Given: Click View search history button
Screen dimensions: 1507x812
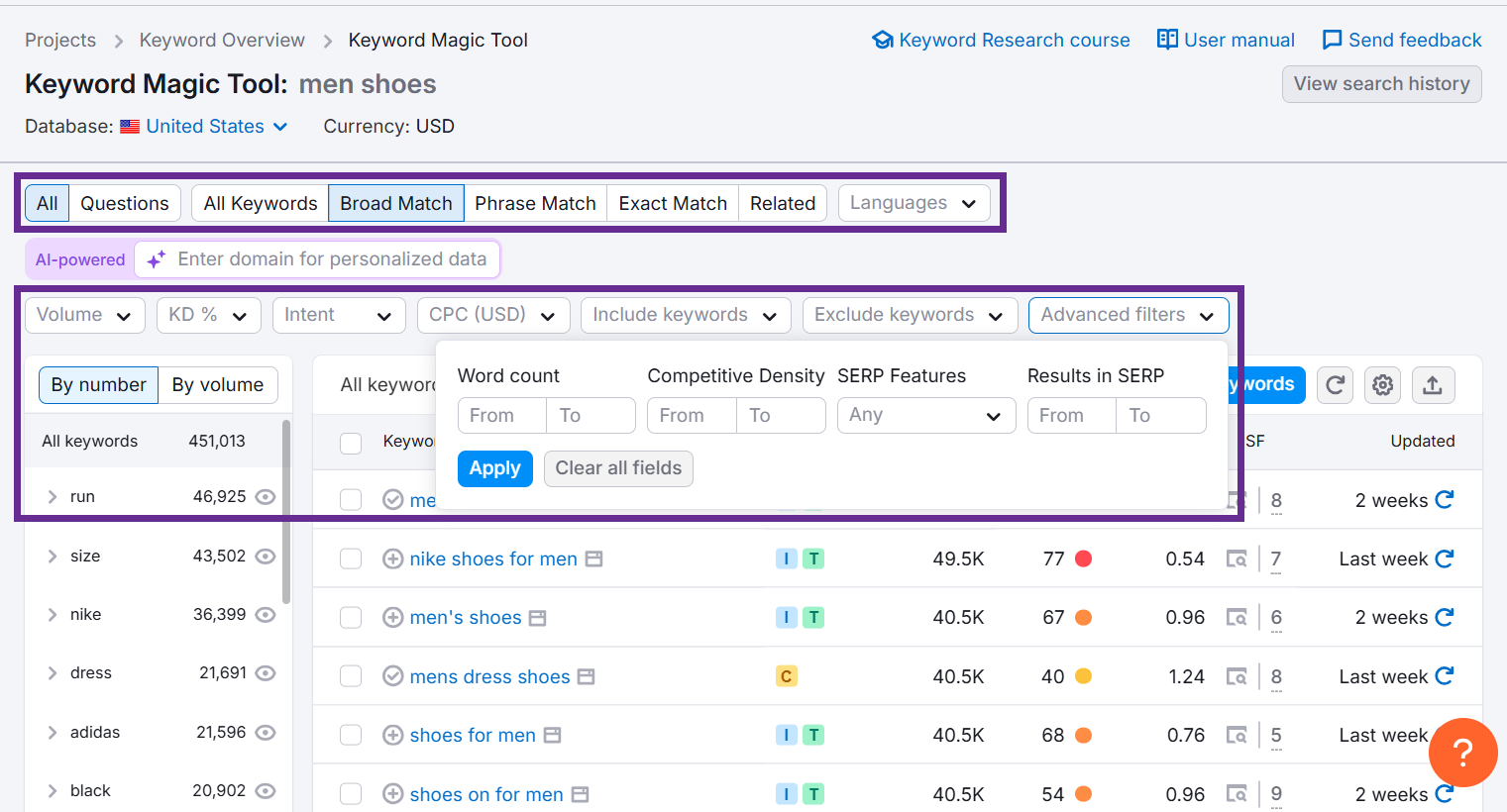Looking at the screenshot, I should [x=1381, y=84].
